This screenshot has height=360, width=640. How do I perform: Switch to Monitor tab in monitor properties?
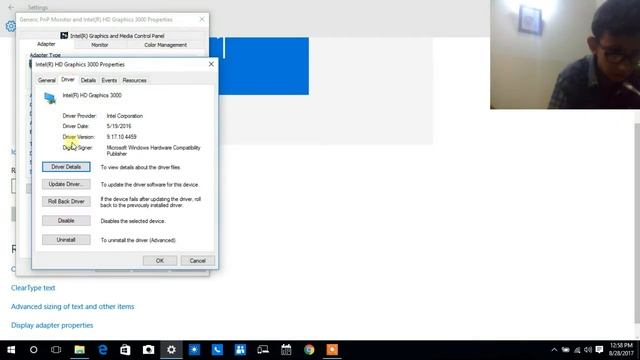tap(100, 45)
